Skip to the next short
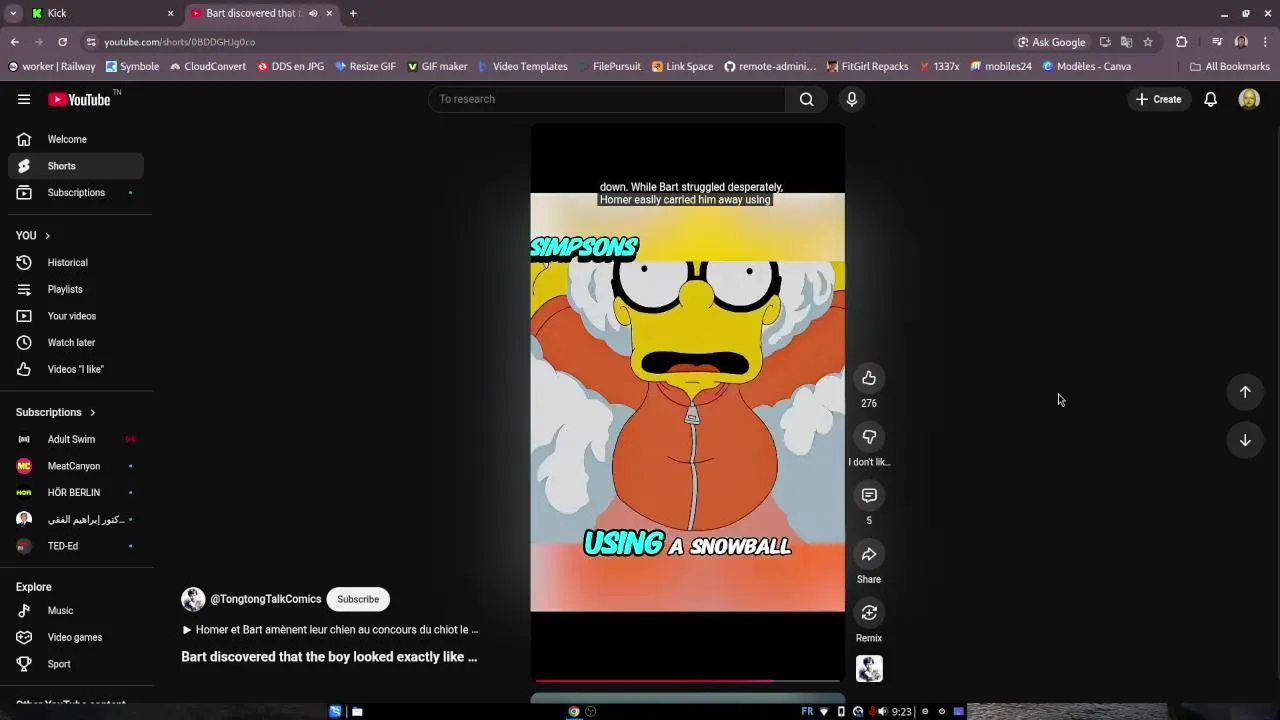The height and width of the screenshot is (720, 1280). (1245, 440)
